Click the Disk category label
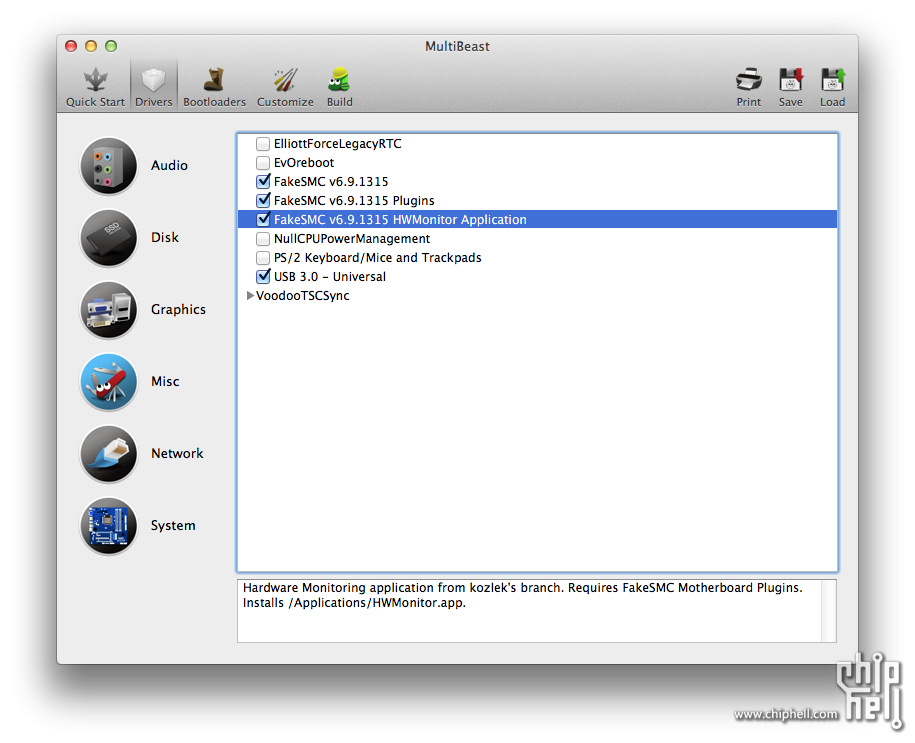The image size is (915, 743). (165, 238)
